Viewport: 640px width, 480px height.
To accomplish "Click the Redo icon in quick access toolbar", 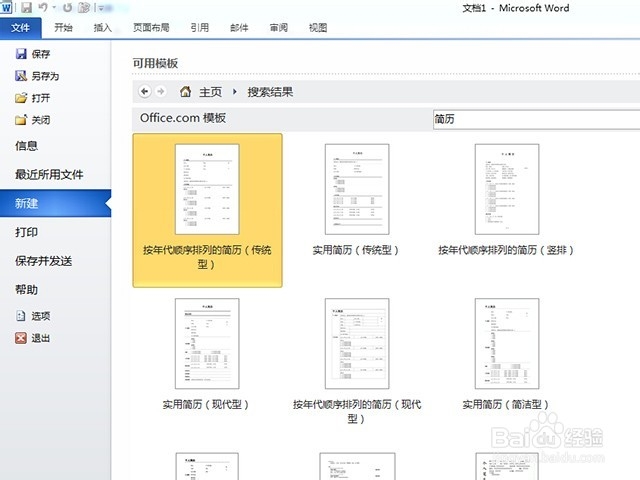I will click(x=67, y=7).
